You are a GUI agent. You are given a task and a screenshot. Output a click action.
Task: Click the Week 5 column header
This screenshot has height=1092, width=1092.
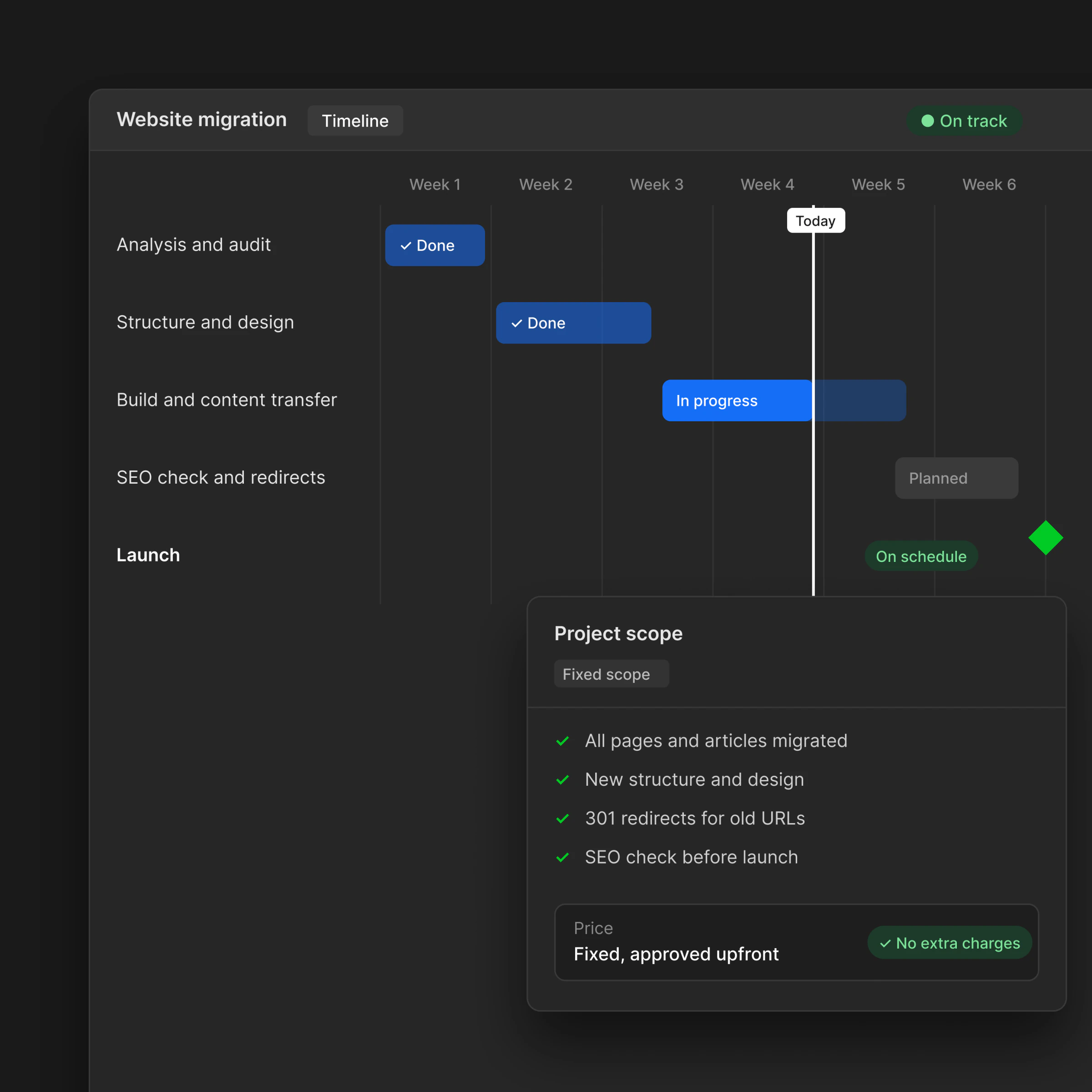pos(878,184)
